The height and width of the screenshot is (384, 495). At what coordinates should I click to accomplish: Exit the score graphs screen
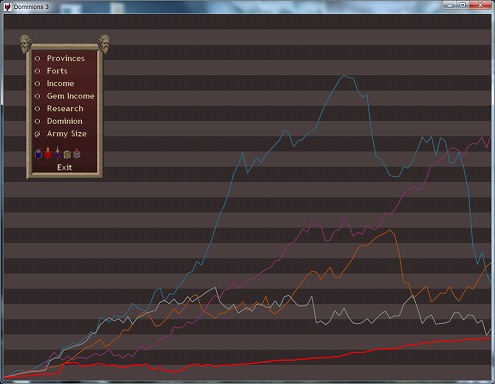coord(64,167)
